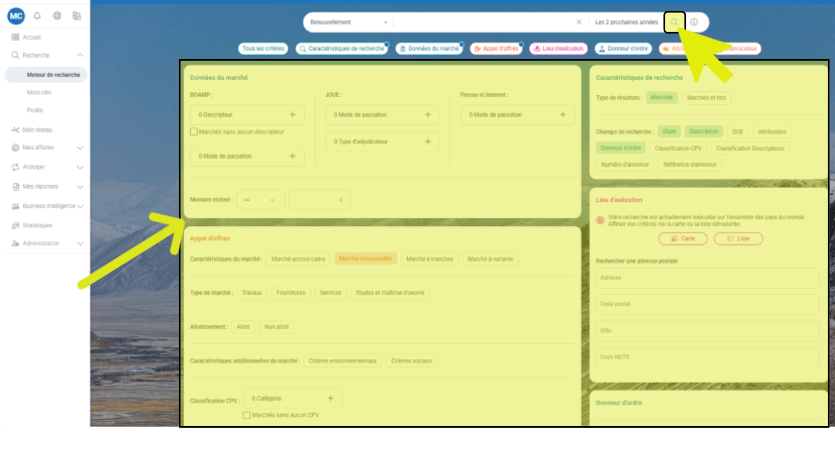Check 'Marchés sans aucun CPV' box
The image size is (835, 470).
(x=247, y=414)
